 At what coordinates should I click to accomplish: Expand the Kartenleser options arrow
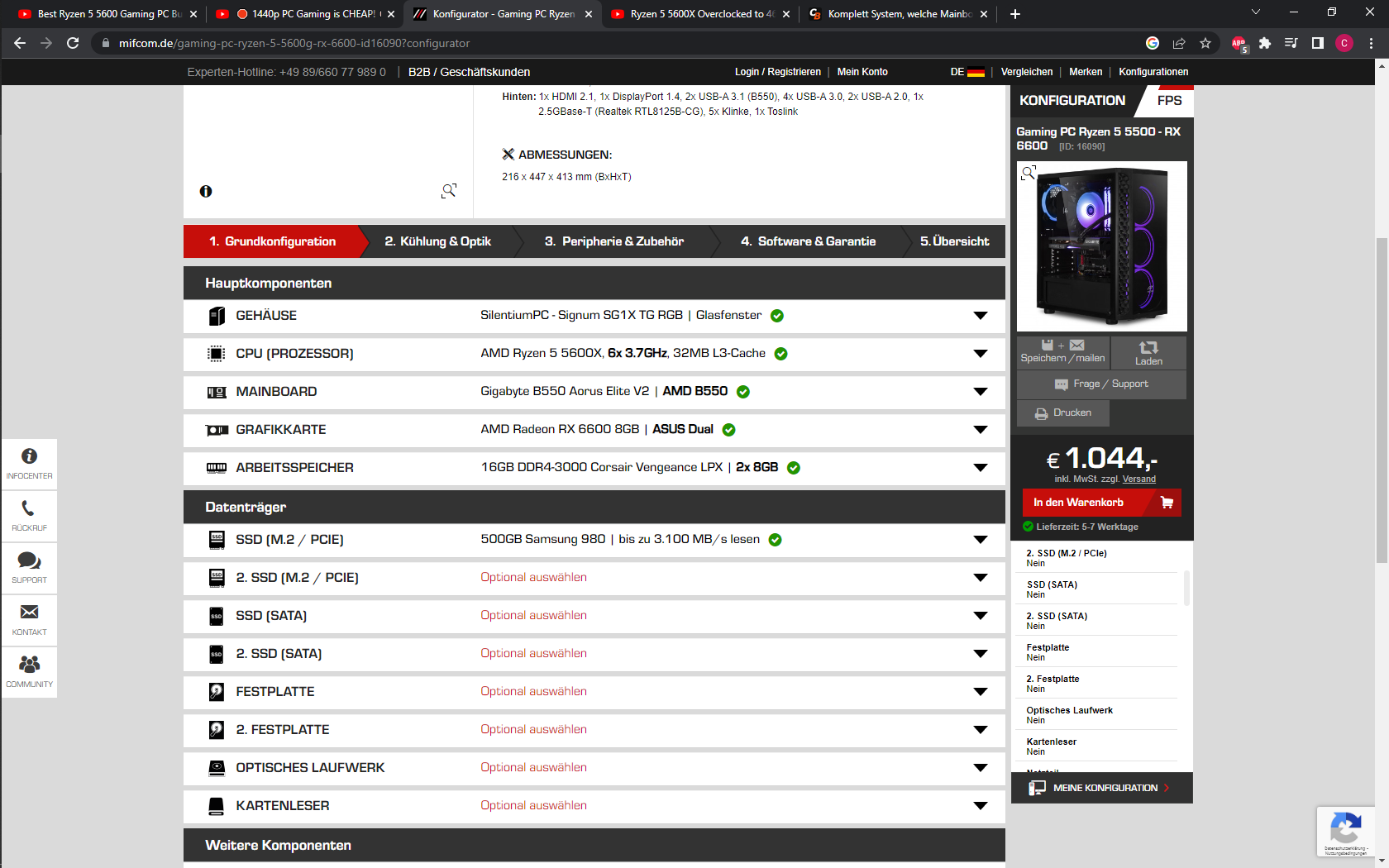tap(981, 806)
